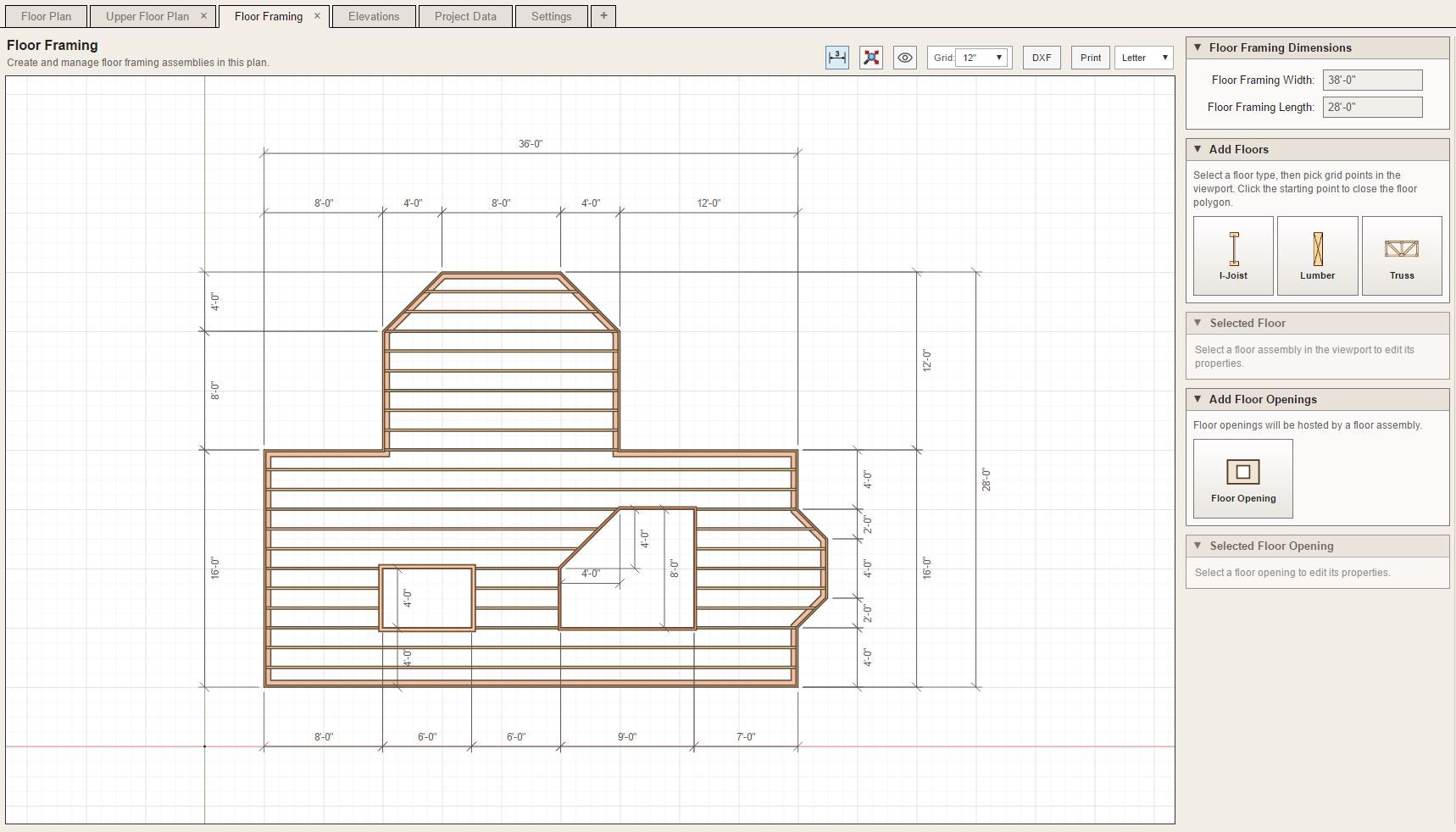1456x832 pixels.
Task: Click the 36'-0" overall width dimension
Action: click(x=531, y=144)
